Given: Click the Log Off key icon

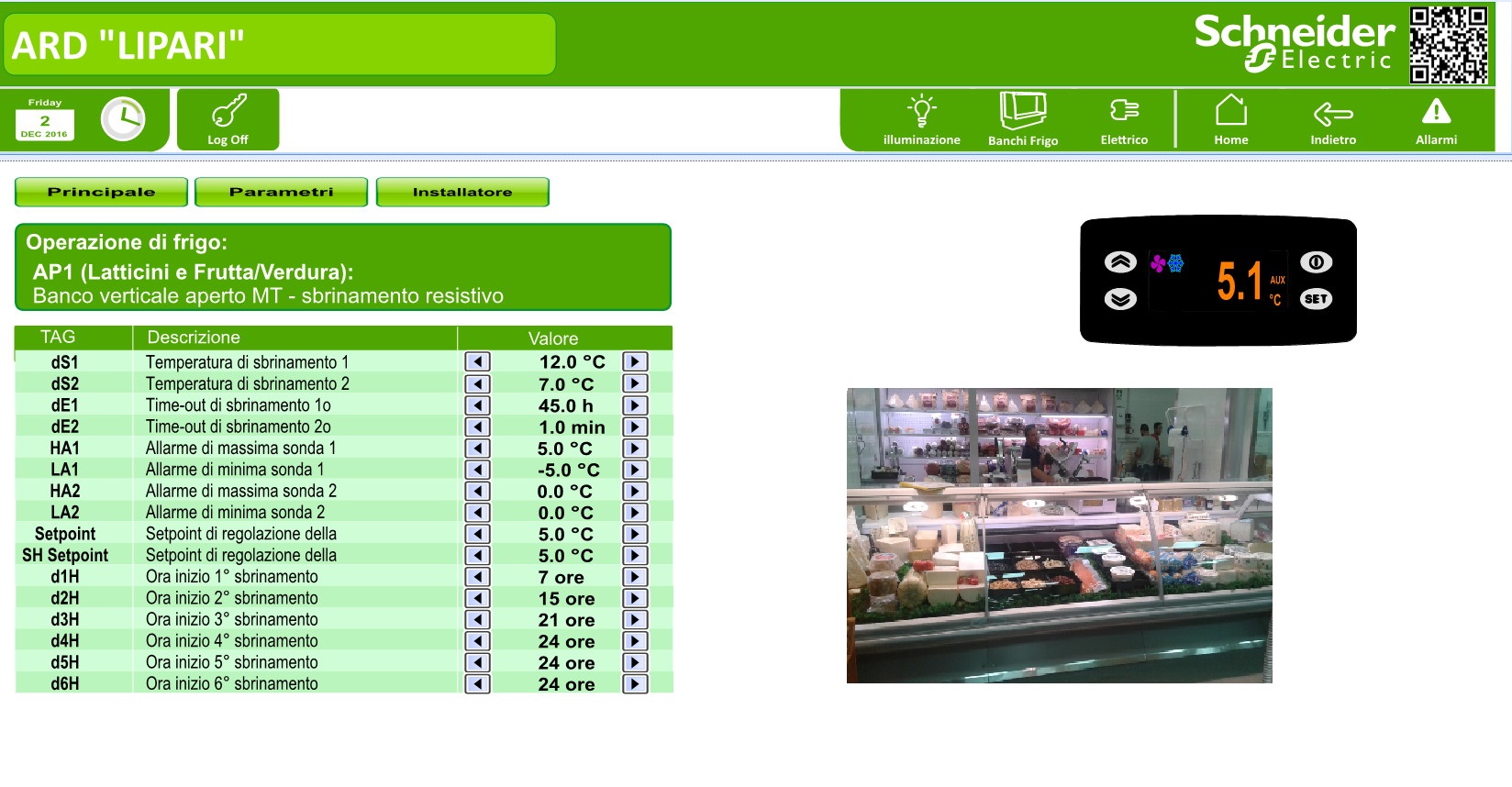Looking at the screenshot, I should (x=228, y=119).
